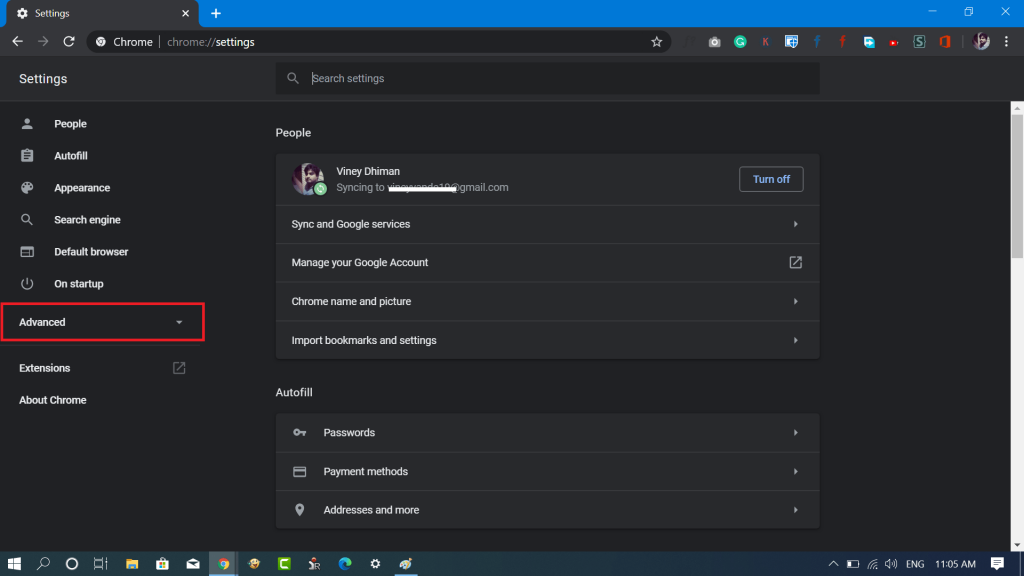Viewport: 1024px width, 576px height.
Task: Click the scrollbar down arrow
Action: tap(1017, 545)
